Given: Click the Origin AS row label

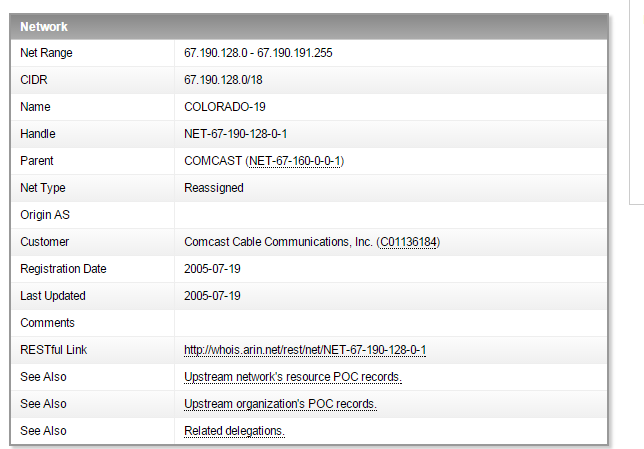Looking at the screenshot, I should click(x=45, y=215).
